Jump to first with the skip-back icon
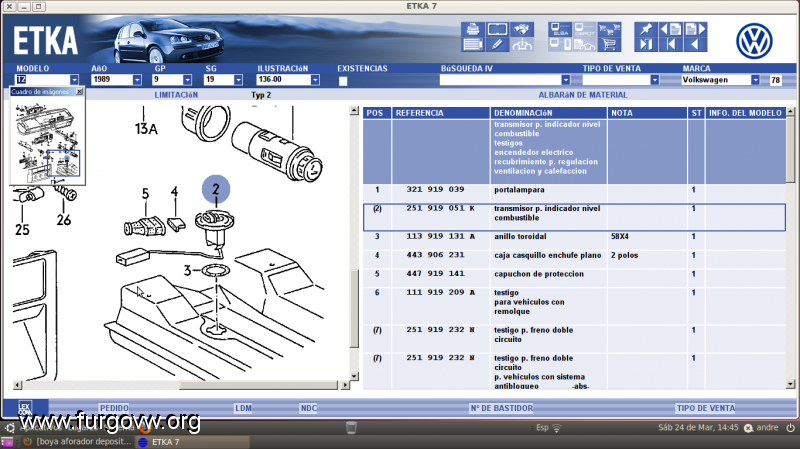This screenshot has width=800, height=449. pos(670,44)
